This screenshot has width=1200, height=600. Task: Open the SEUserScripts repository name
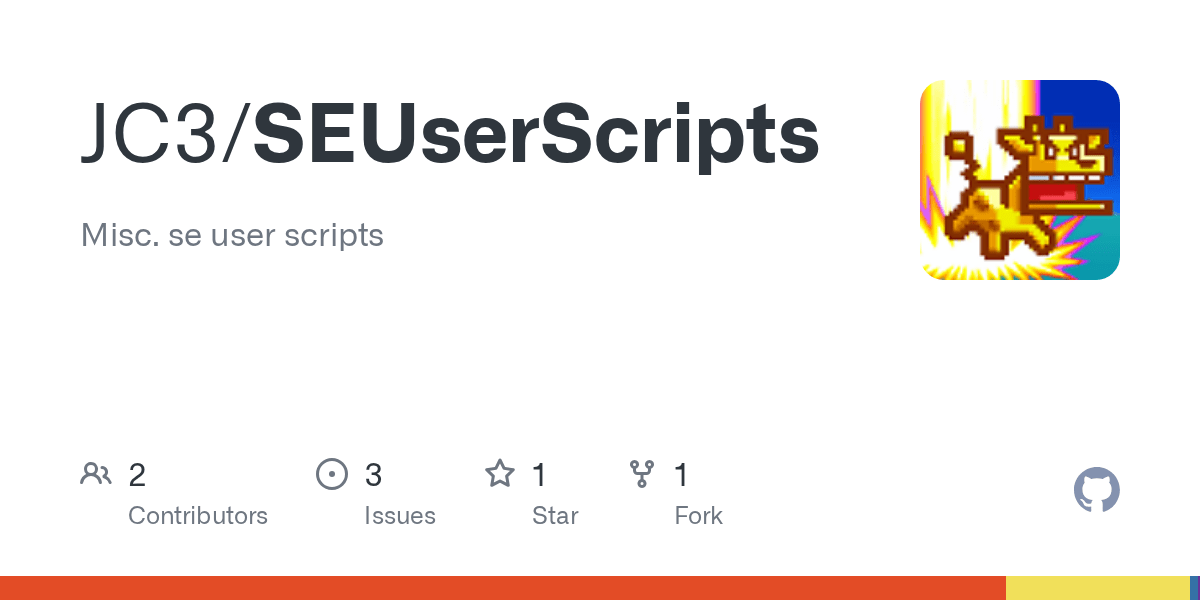536,136
